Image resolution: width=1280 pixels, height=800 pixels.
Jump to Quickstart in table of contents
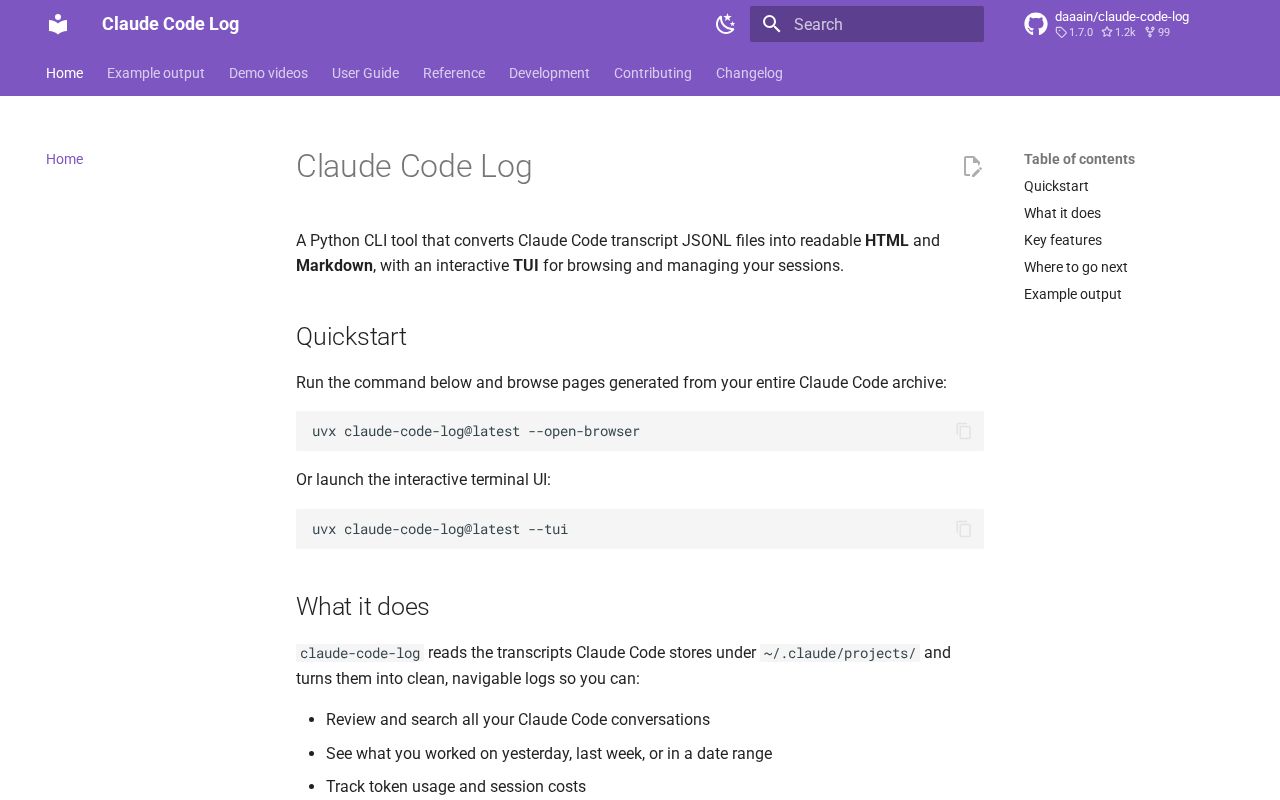coord(1056,186)
